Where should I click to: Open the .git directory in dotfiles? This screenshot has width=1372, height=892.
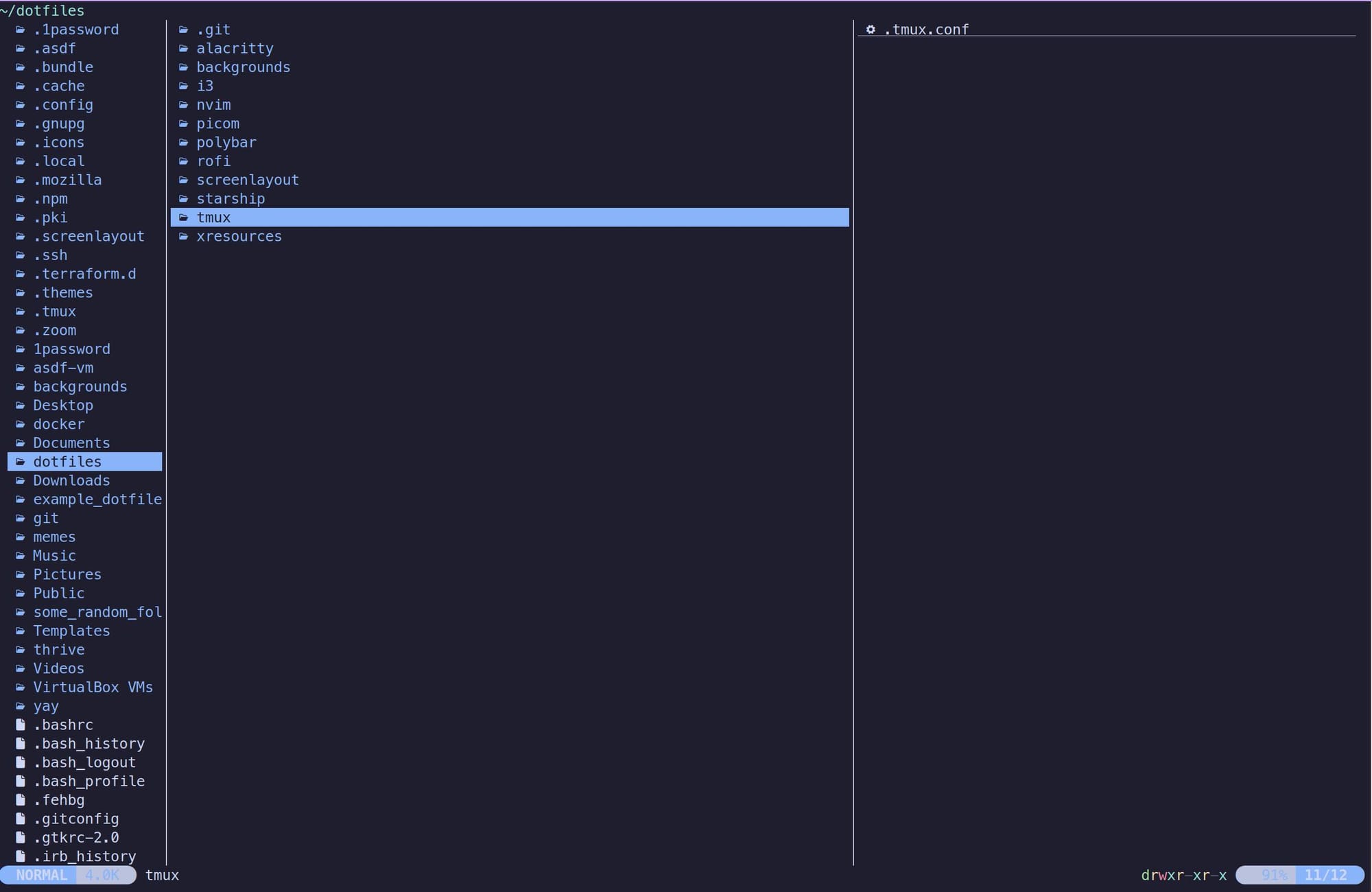click(213, 30)
